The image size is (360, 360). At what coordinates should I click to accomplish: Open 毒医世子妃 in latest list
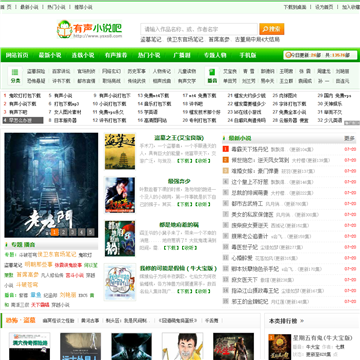point(245,247)
